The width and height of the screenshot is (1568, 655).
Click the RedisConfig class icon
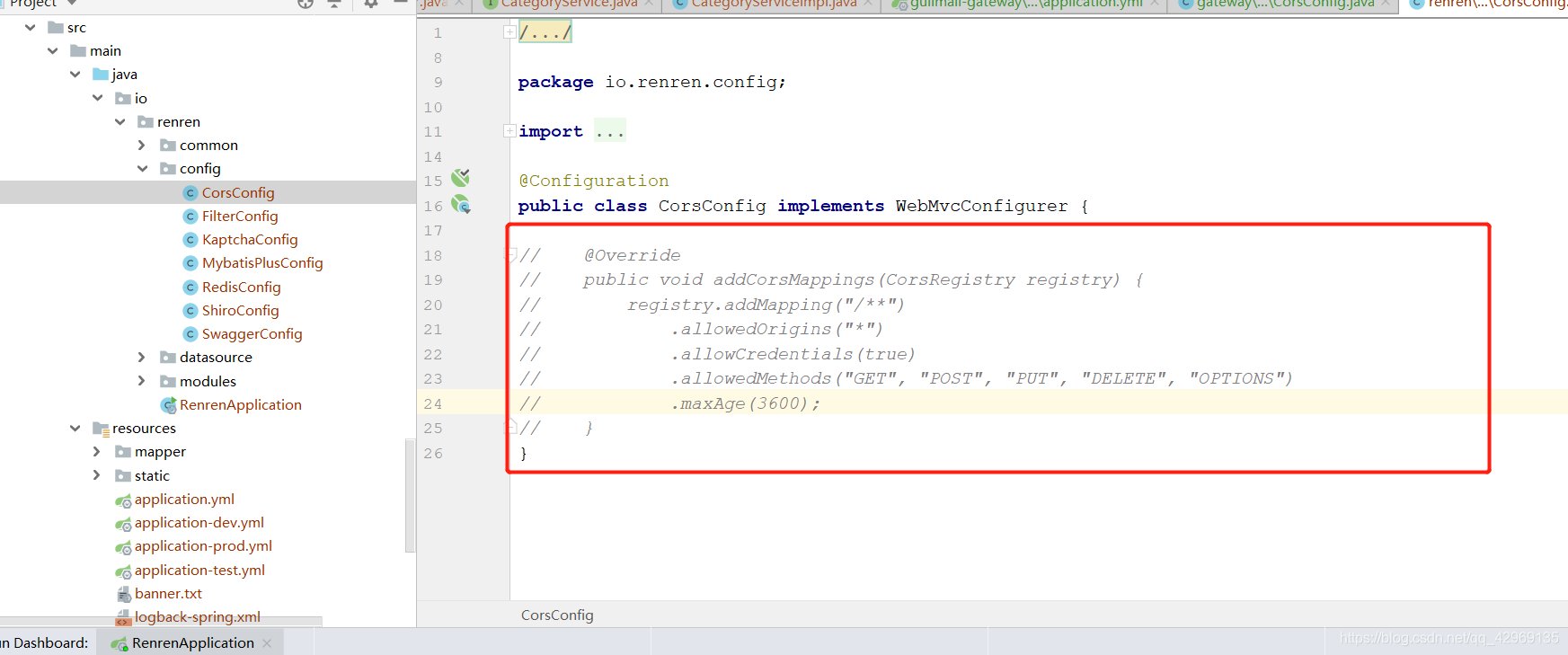190,288
